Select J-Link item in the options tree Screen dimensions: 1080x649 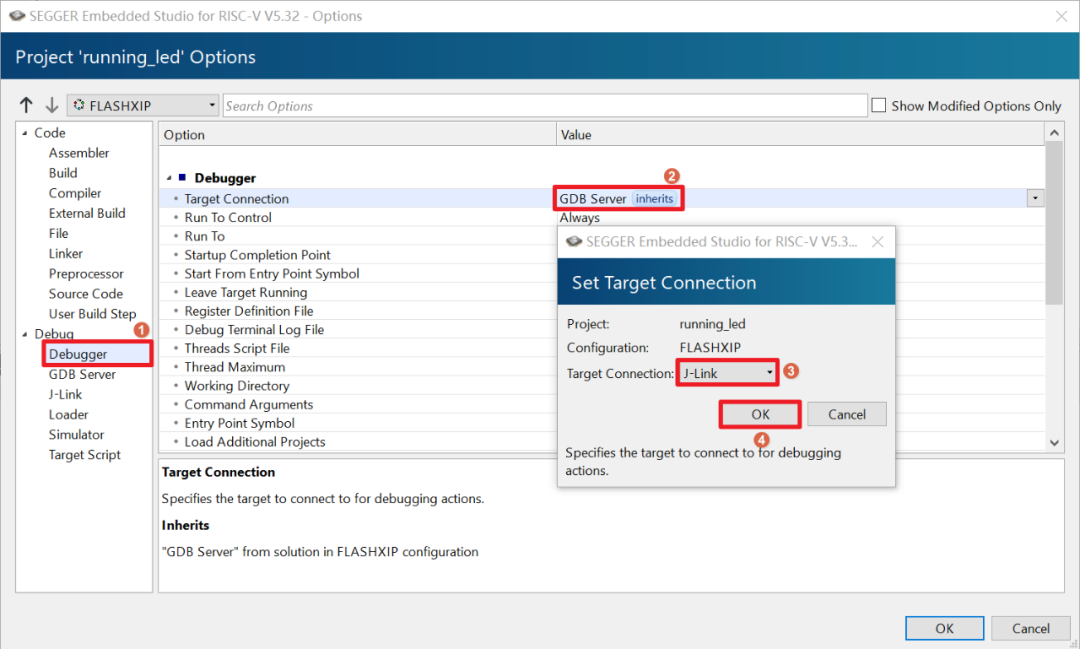65,394
